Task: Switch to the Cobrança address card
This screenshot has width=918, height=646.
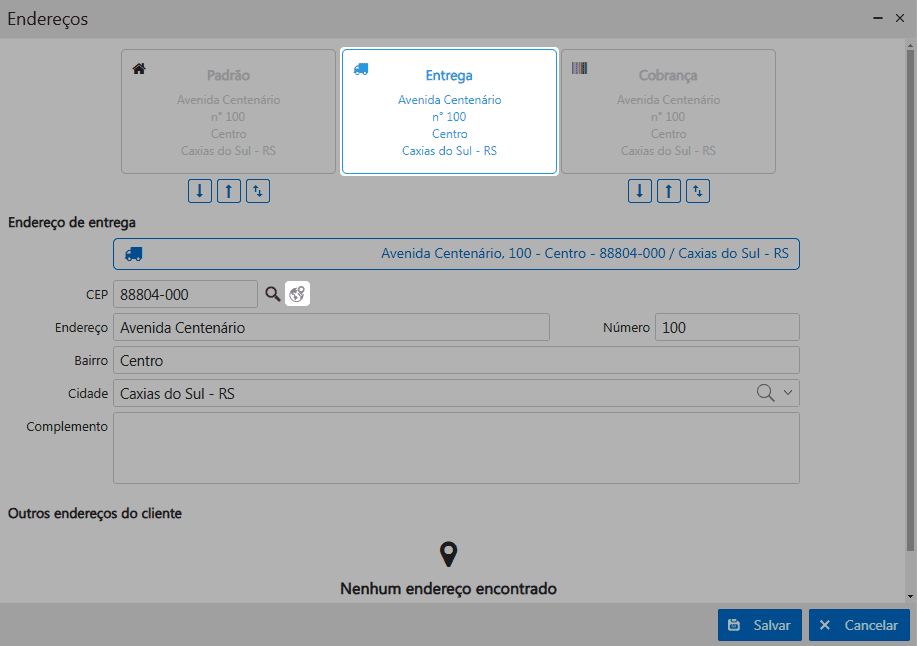Action: pos(668,112)
